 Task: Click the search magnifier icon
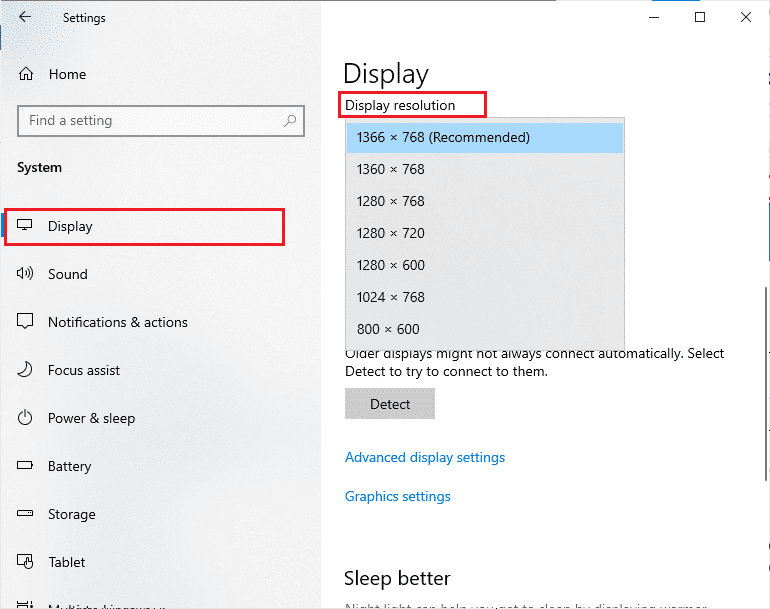point(291,121)
